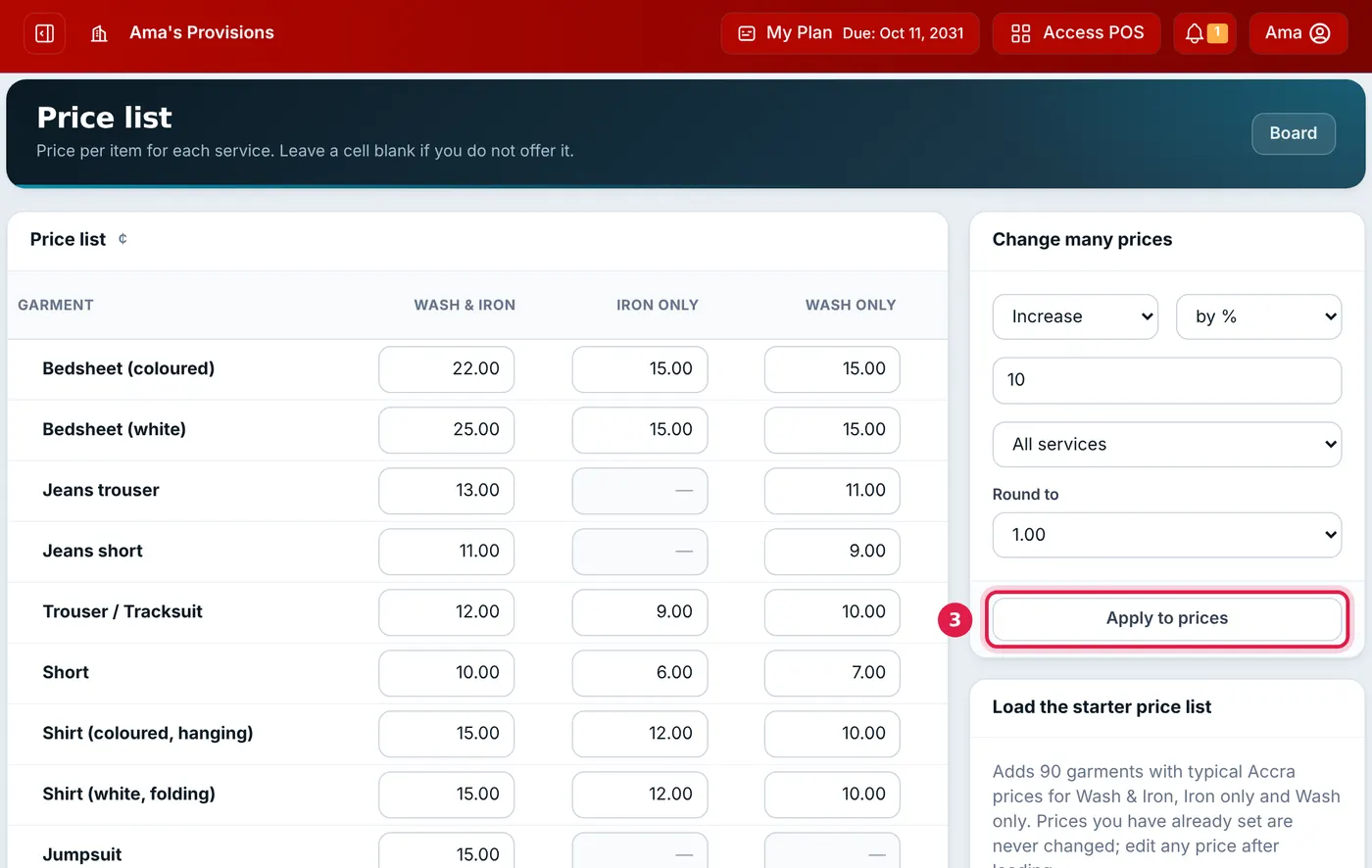Click empty Jeans short Iron Only cell
Screen dimensions: 1372x868
[x=640, y=552]
